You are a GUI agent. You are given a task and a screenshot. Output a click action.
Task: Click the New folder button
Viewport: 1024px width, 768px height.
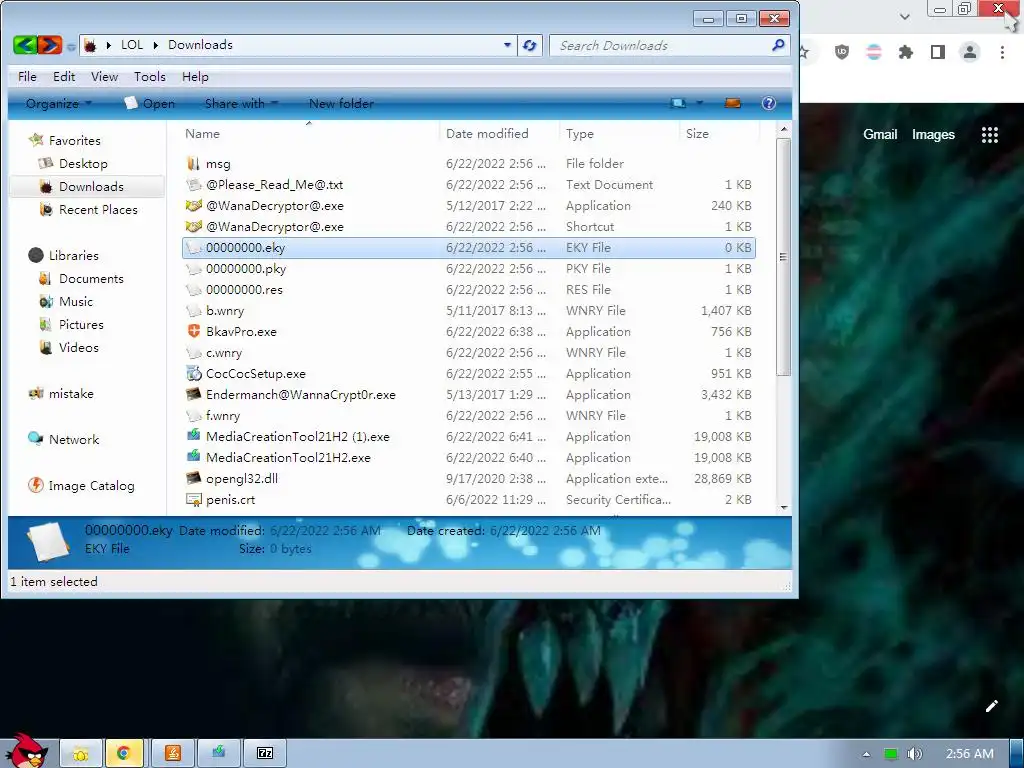tap(341, 103)
